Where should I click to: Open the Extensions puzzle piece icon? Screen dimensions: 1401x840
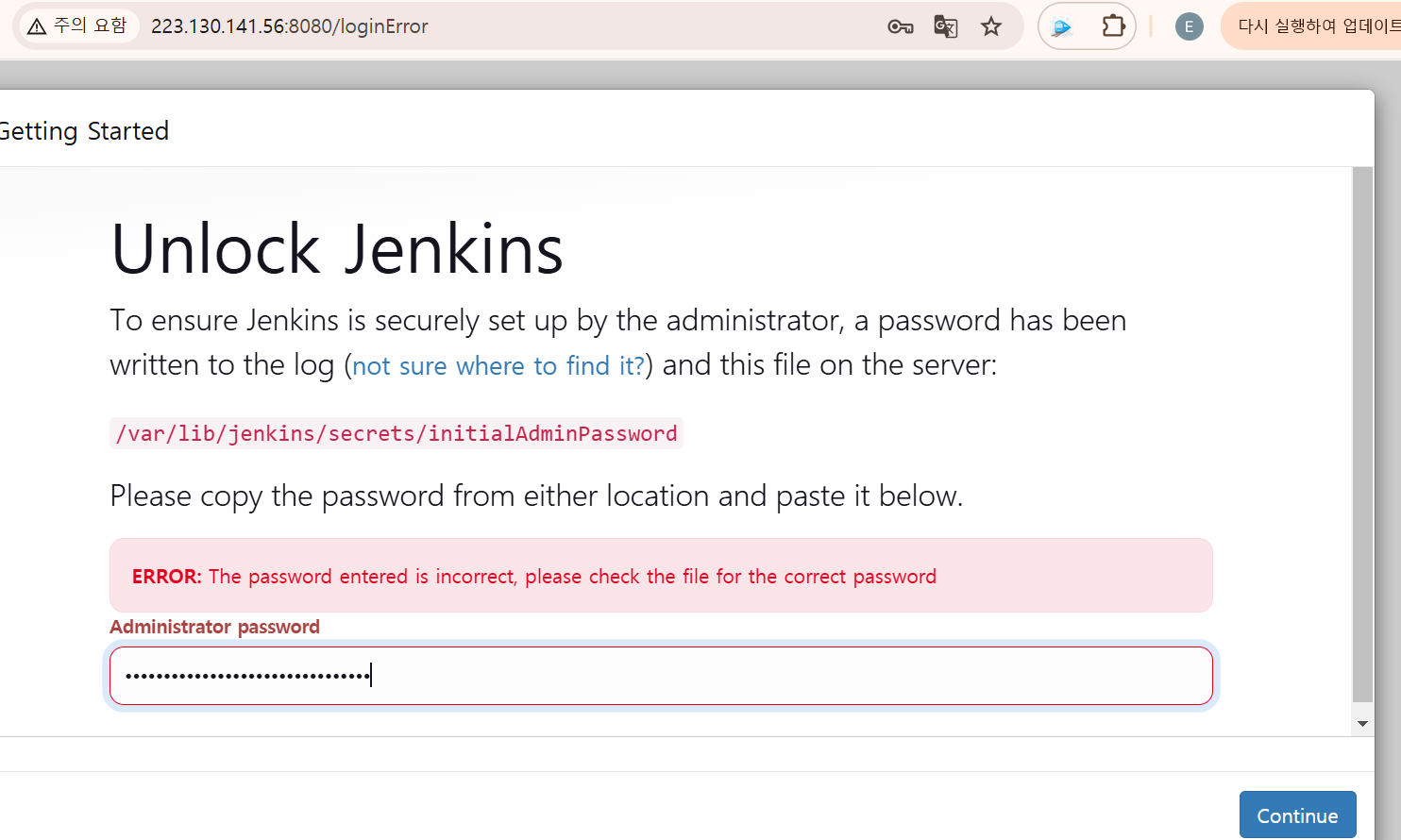click(1113, 26)
